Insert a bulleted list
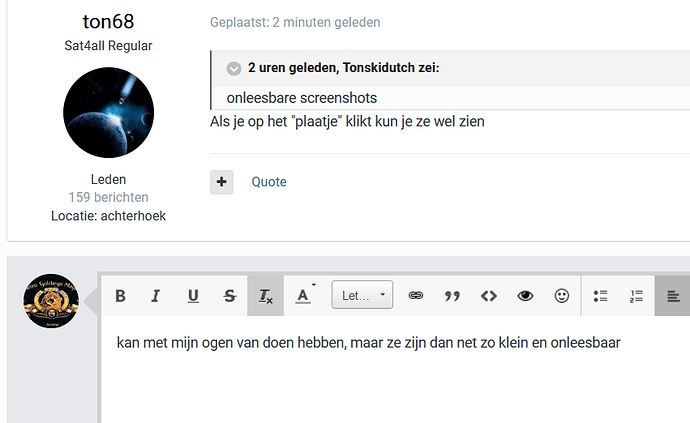 pyautogui.click(x=600, y=296)
